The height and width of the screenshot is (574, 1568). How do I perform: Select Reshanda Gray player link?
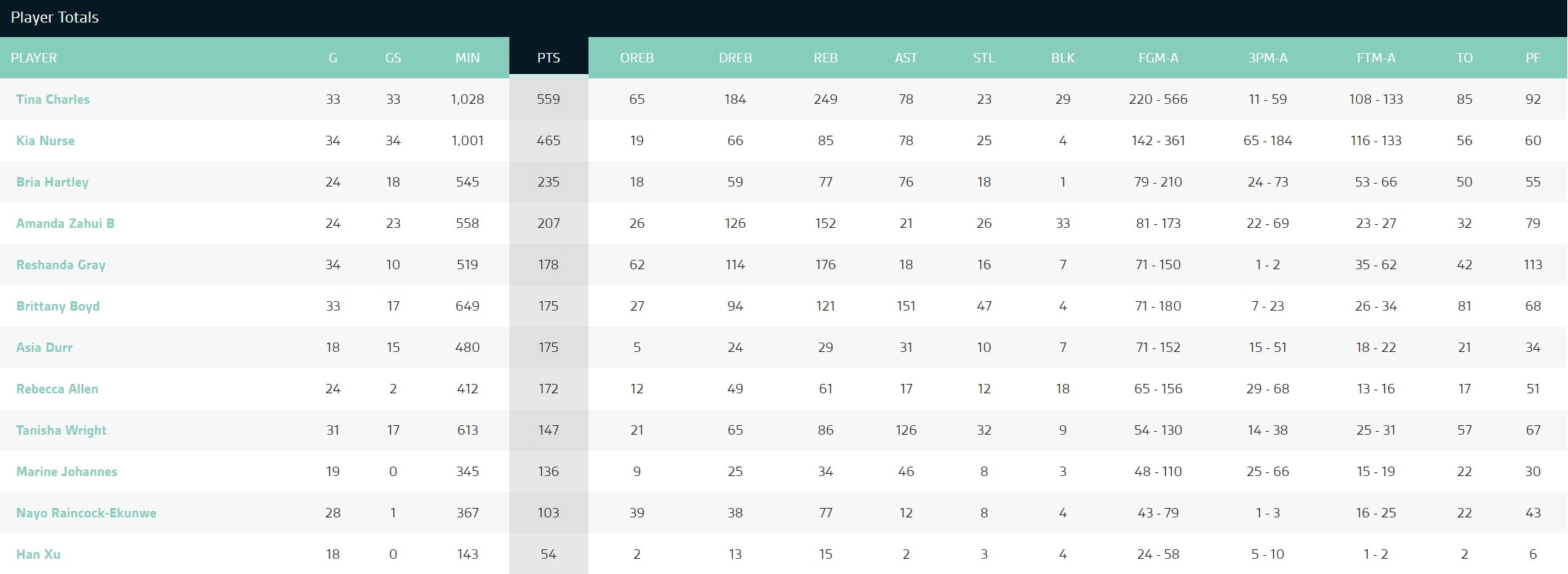tap(61, 265)
